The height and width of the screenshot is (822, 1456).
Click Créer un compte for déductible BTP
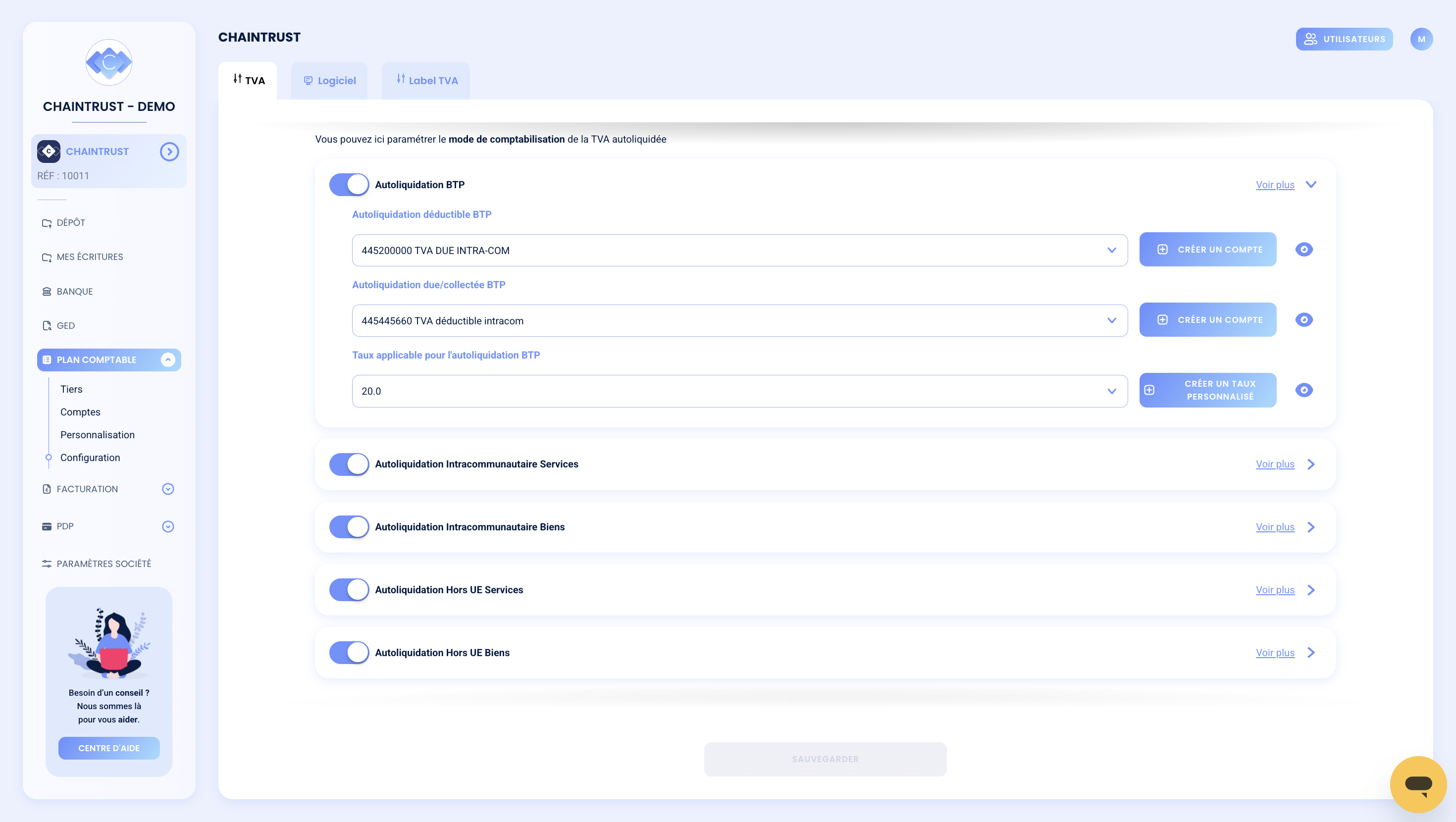[1208, 249]
